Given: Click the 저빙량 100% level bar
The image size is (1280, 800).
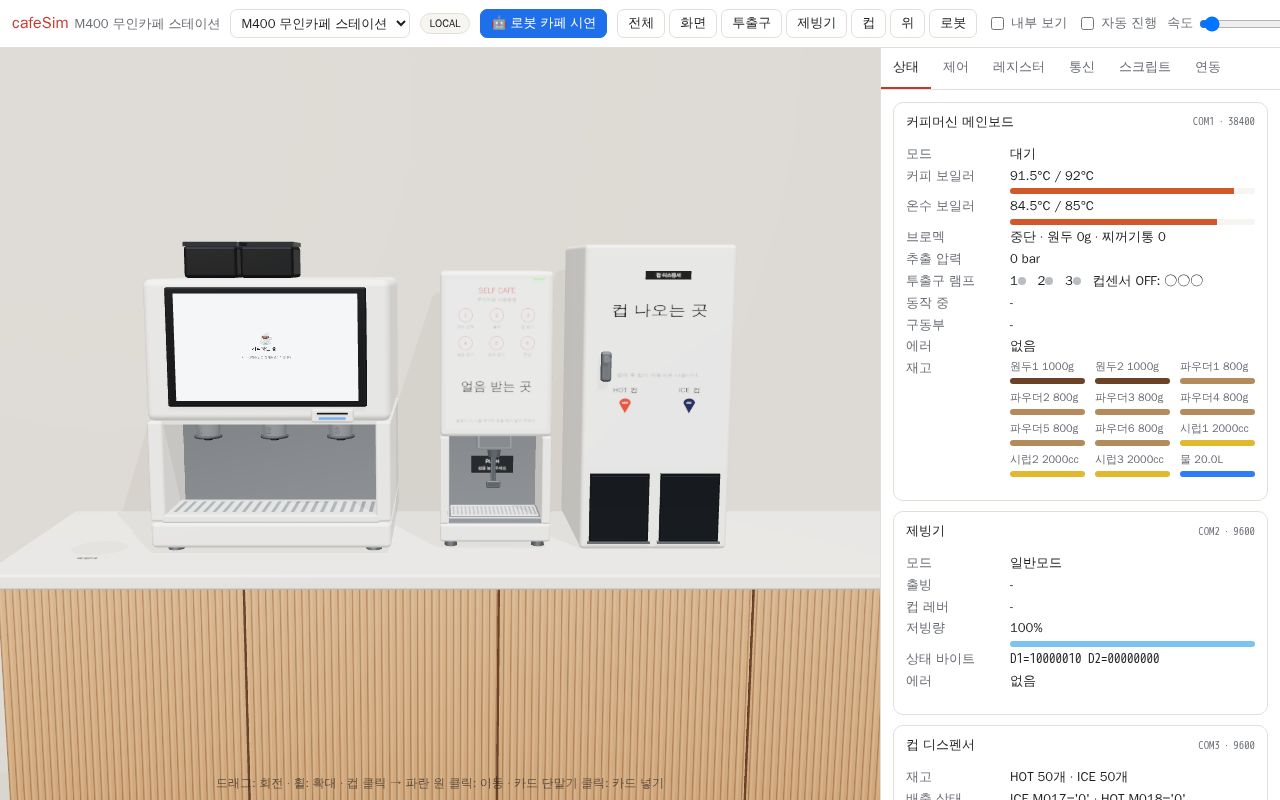Looking at the screenshot, I should click(x=1132, y=644).
